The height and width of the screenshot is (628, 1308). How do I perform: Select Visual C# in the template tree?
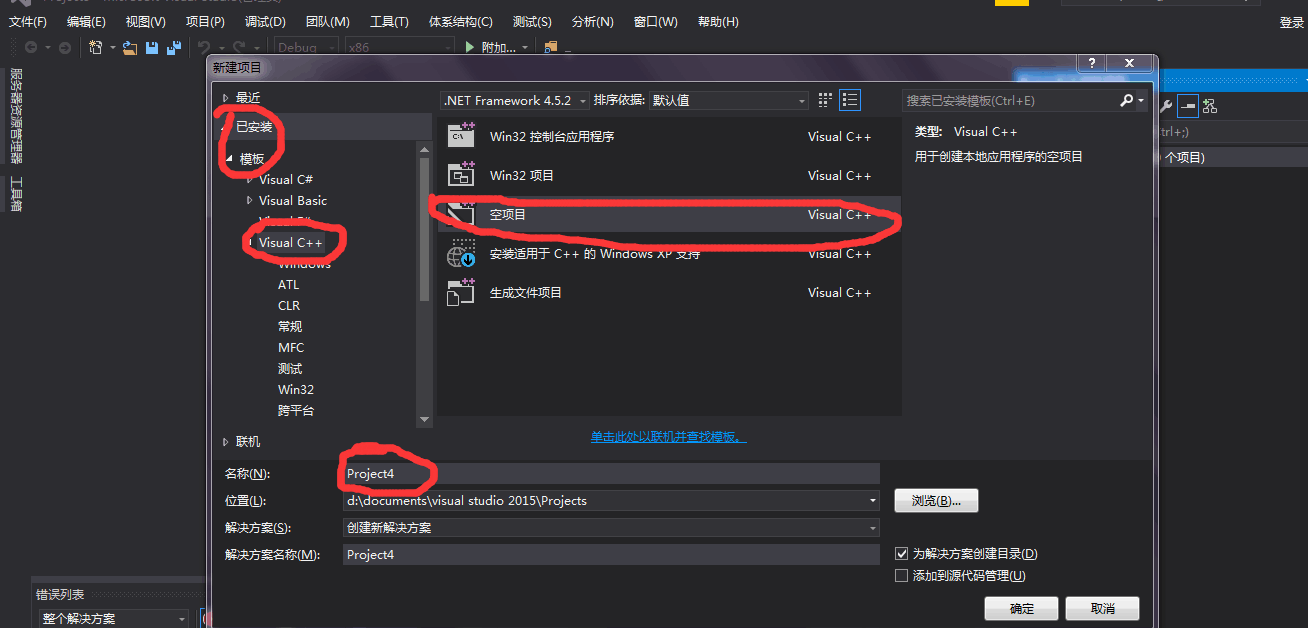(286, 179)
